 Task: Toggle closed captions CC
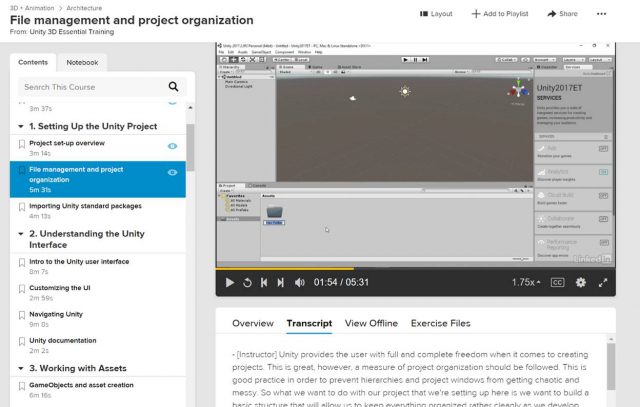558,282
